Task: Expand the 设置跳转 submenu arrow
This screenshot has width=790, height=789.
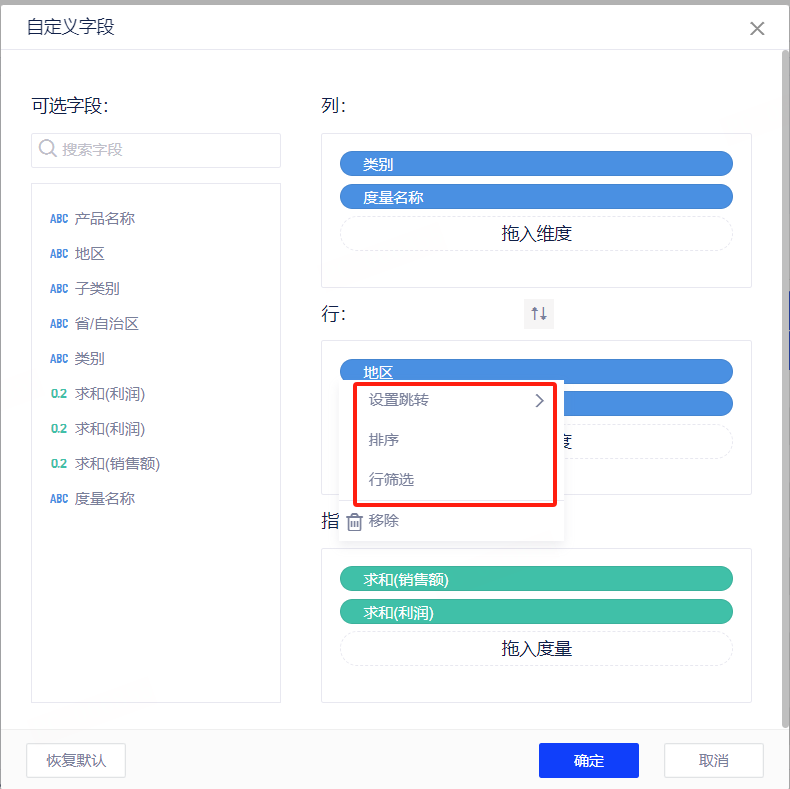Action: point(539,400)
